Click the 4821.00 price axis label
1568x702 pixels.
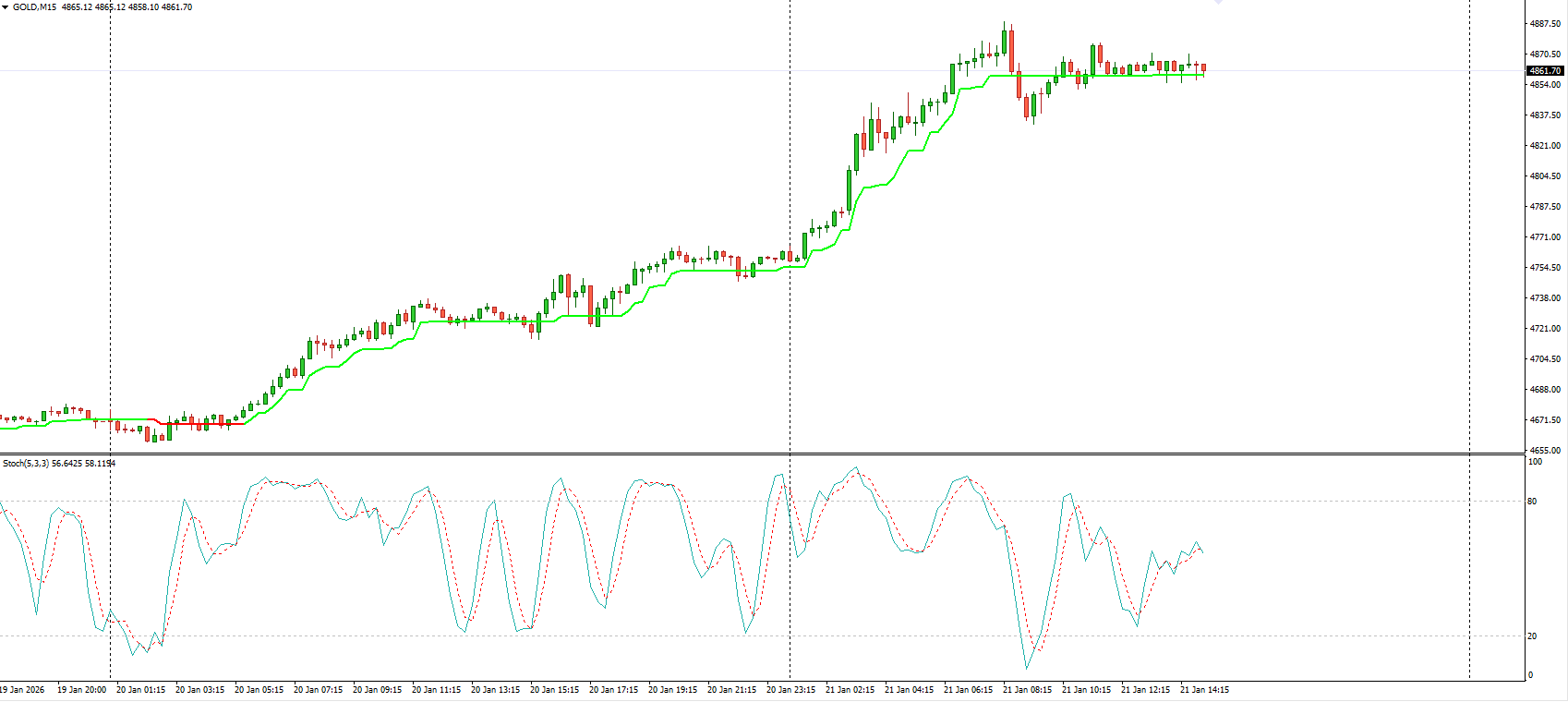click(x=1545, y=146)
